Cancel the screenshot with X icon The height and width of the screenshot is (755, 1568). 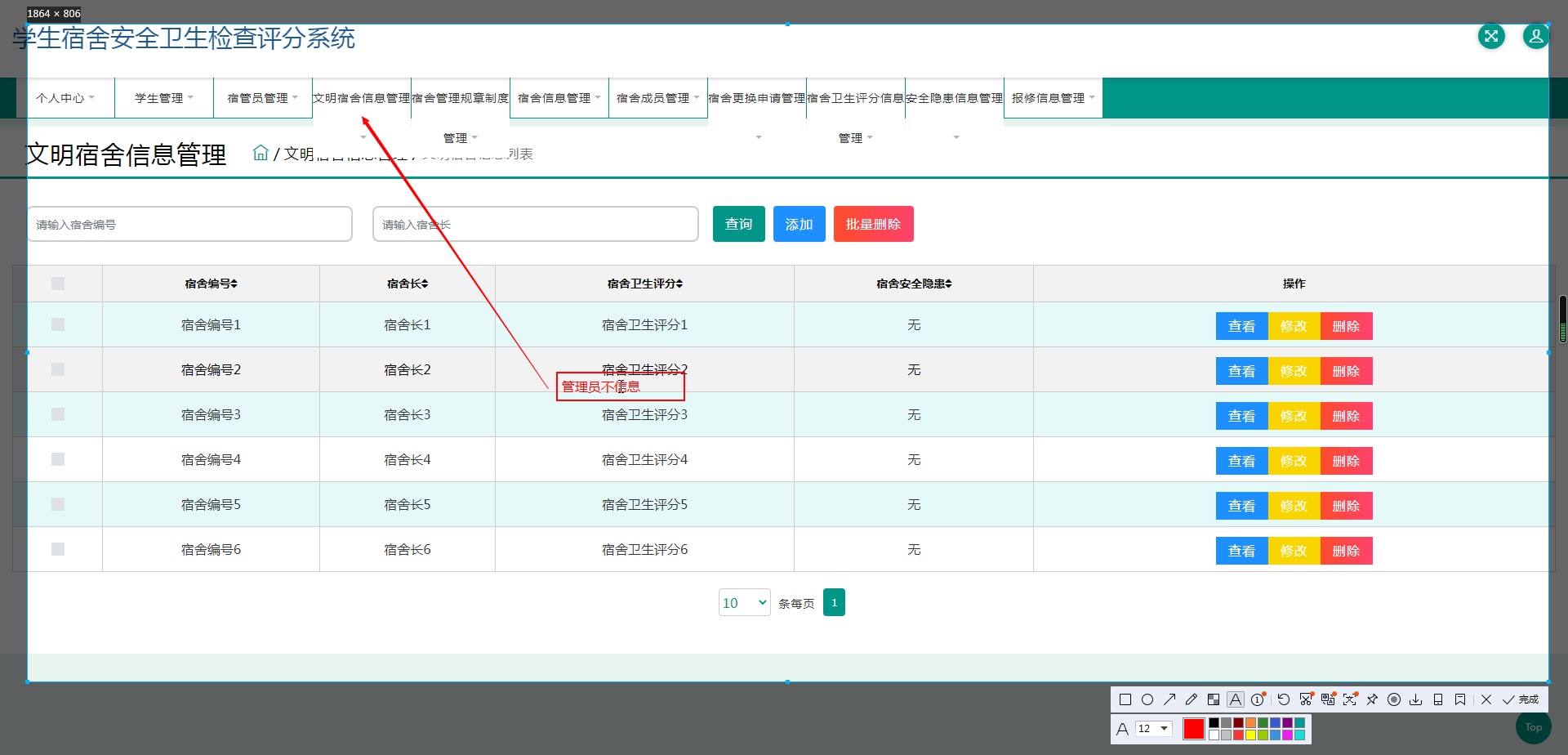[x=1486, y=699]
